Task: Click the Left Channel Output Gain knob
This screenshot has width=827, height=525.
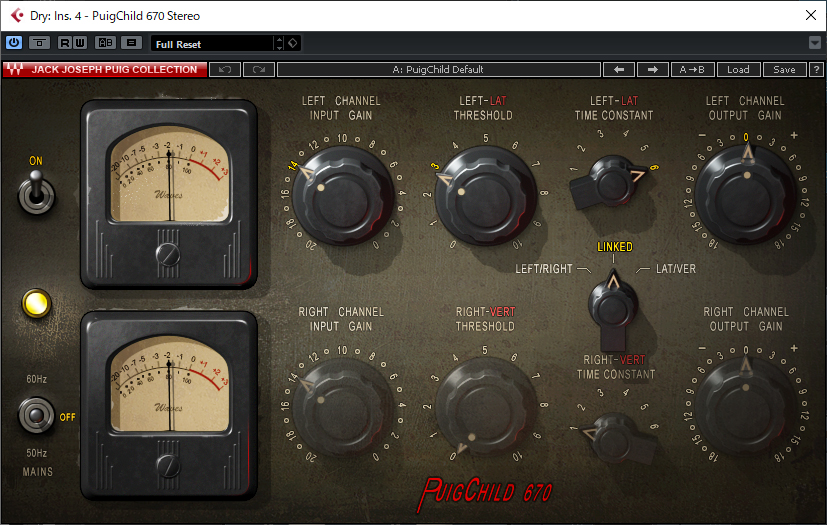Action: pos(745,194)
